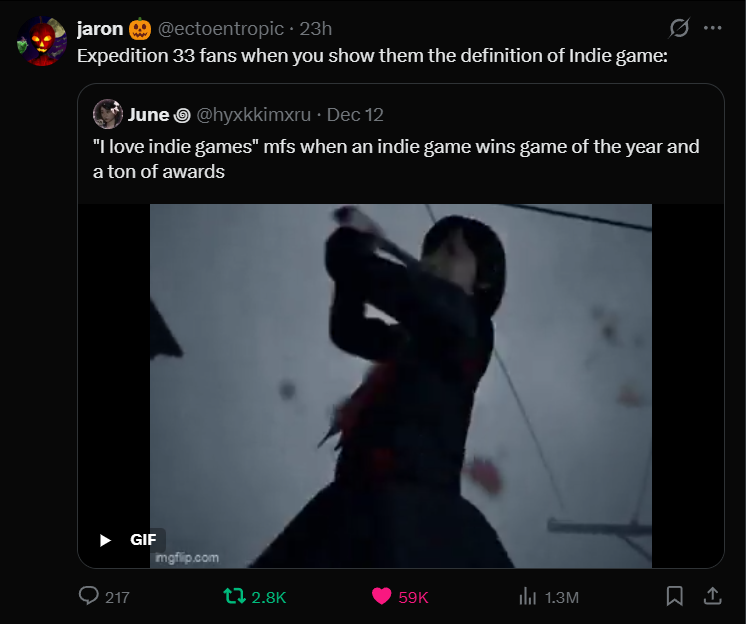
Task: Play the GIF with the play arrow
Action: click(105, 540)
